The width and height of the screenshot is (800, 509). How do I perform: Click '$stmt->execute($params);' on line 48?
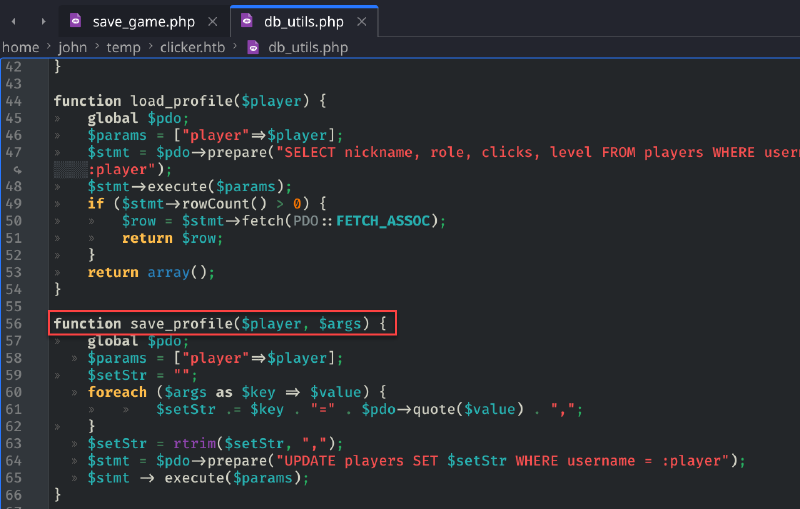(190, 187)
